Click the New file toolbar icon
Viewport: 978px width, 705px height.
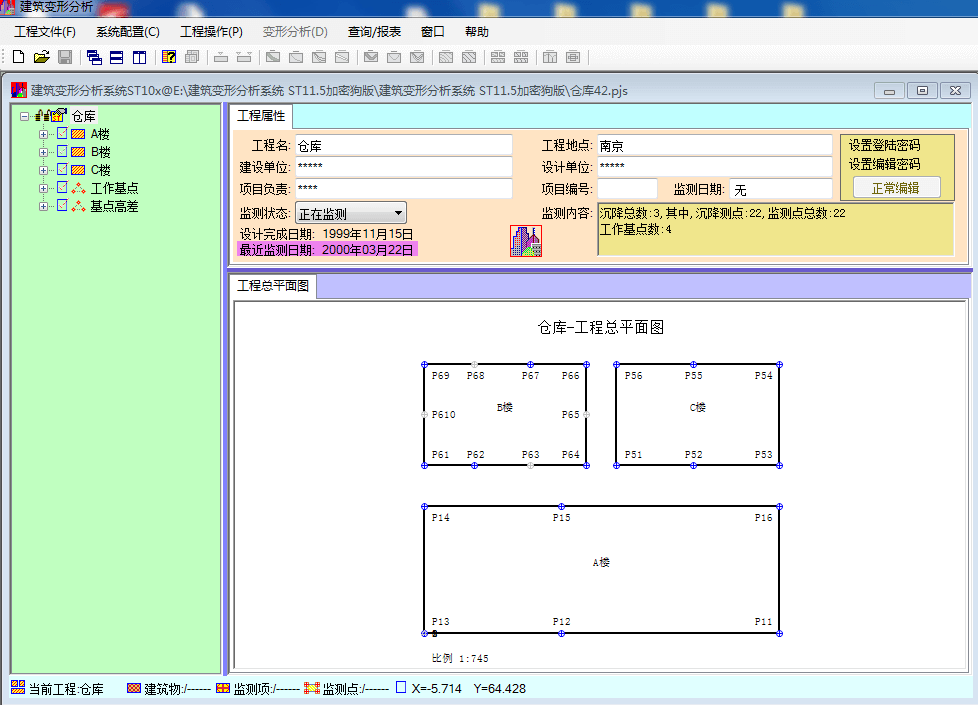coord(19,57)
